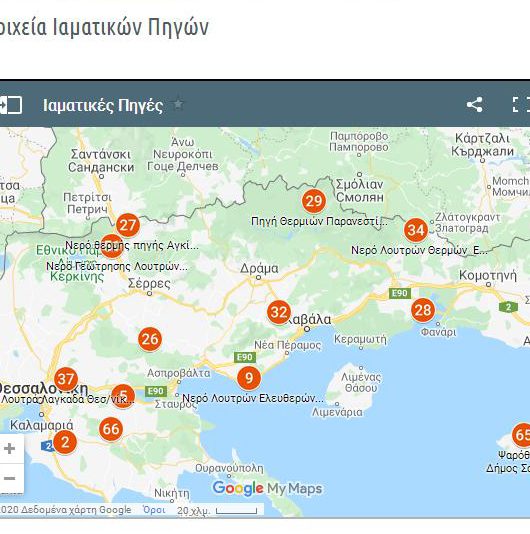Select map marker number 34
The height and width of the screenshot is (534, 530).
[x=416, y=230]
